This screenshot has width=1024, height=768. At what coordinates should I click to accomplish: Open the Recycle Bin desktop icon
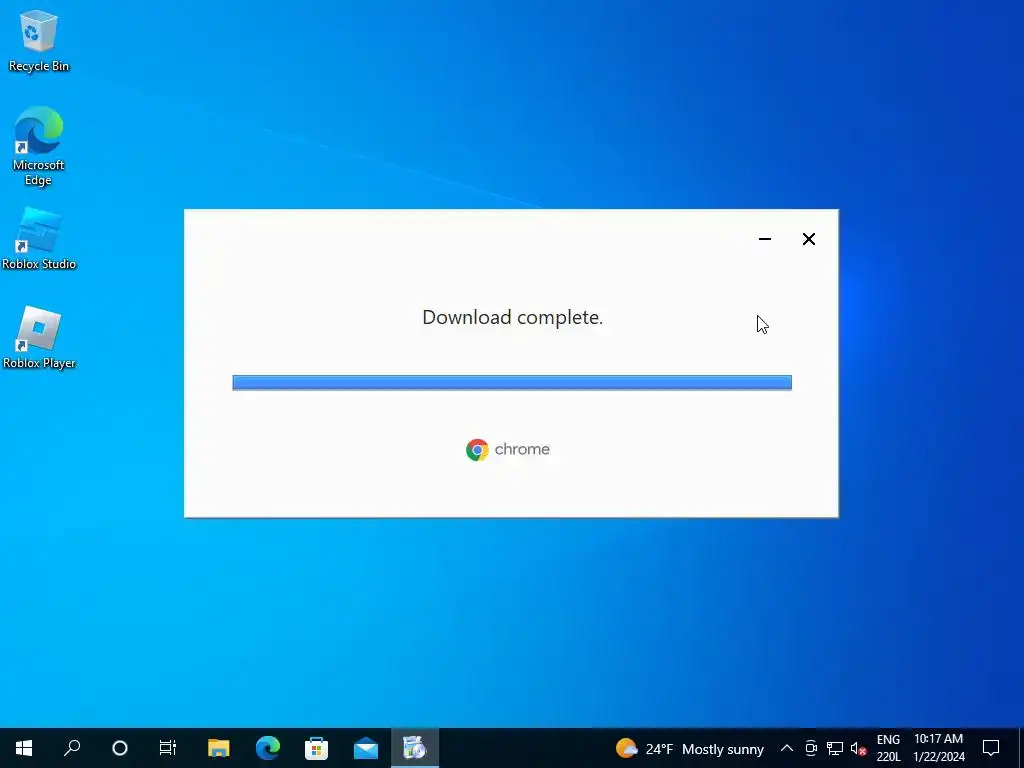(39, 41)
